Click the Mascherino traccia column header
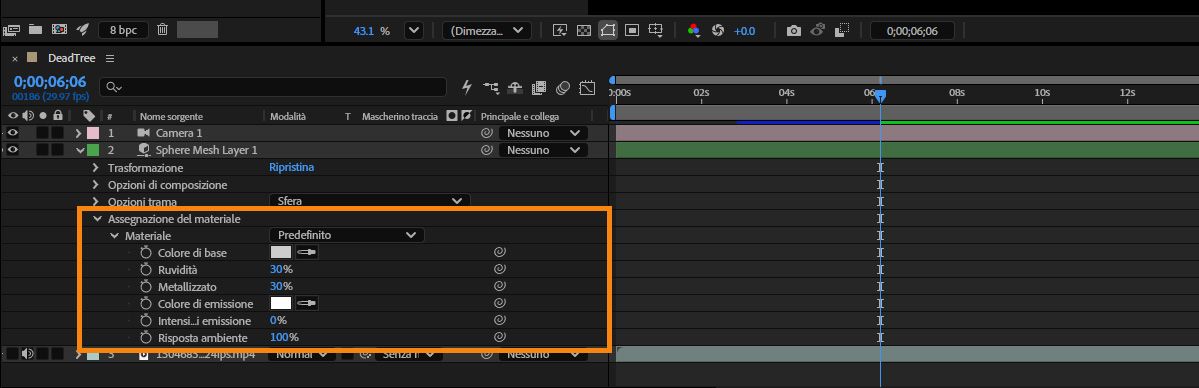 pyautogui.click(x=400, y=116)
